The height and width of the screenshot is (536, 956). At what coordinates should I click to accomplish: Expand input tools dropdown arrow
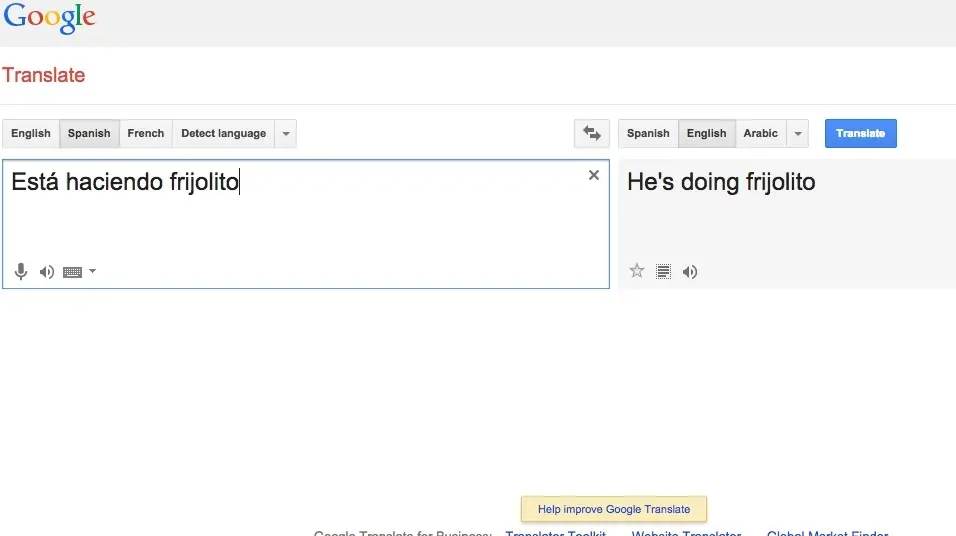93,271
